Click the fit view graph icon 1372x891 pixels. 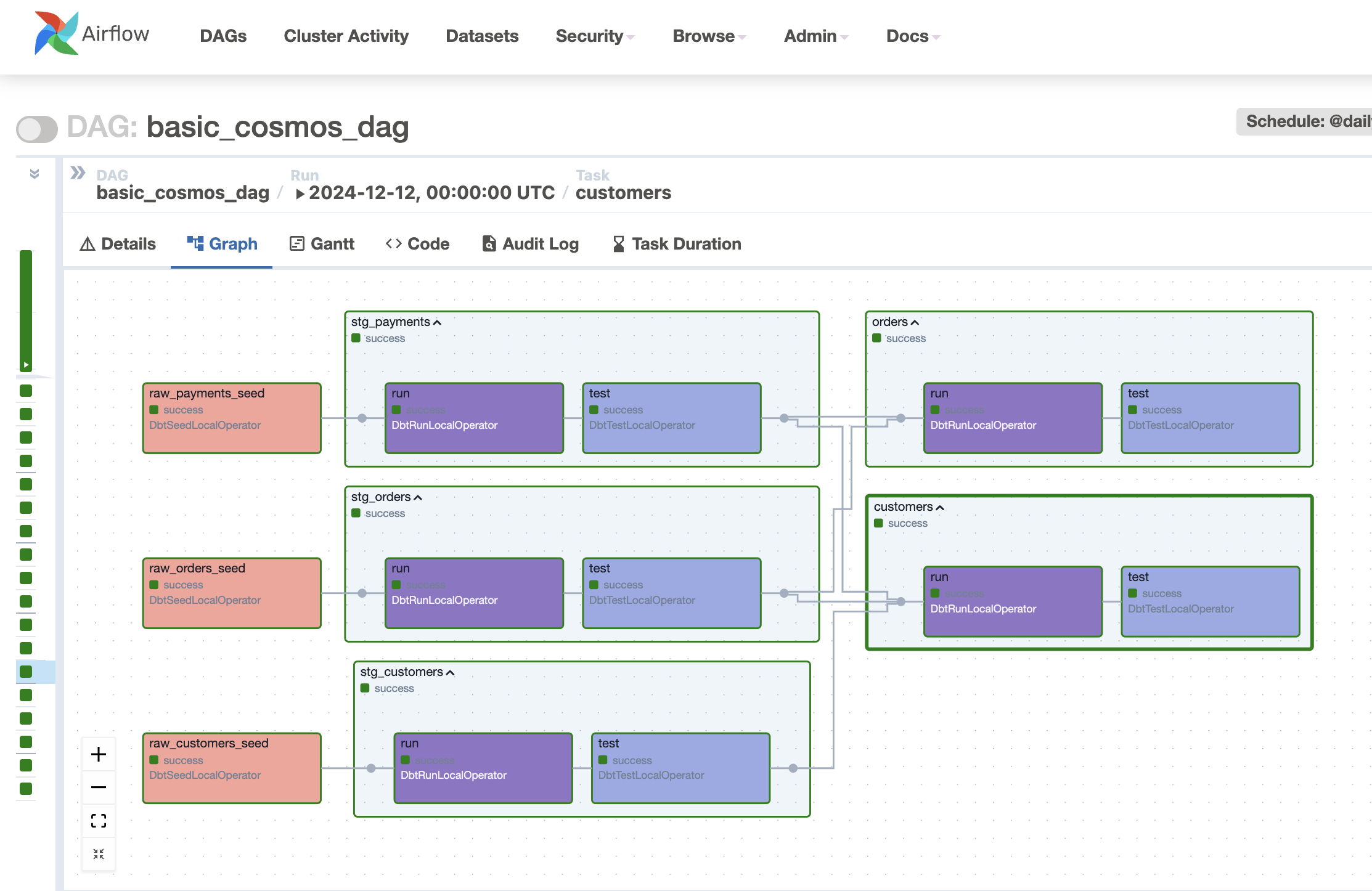(99, 821)
